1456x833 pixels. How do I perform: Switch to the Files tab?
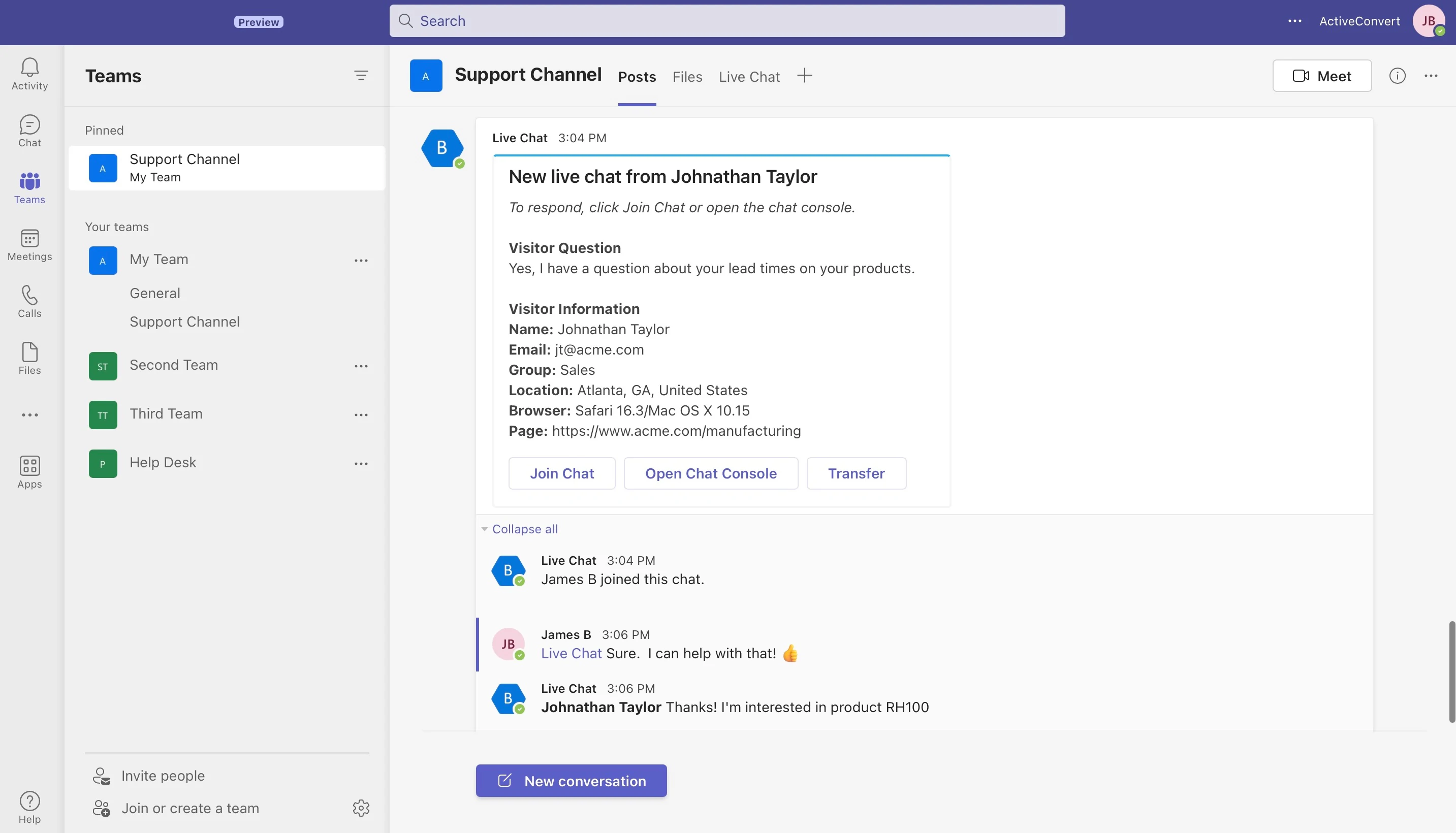pyautogui.click(x=686, y=75)
